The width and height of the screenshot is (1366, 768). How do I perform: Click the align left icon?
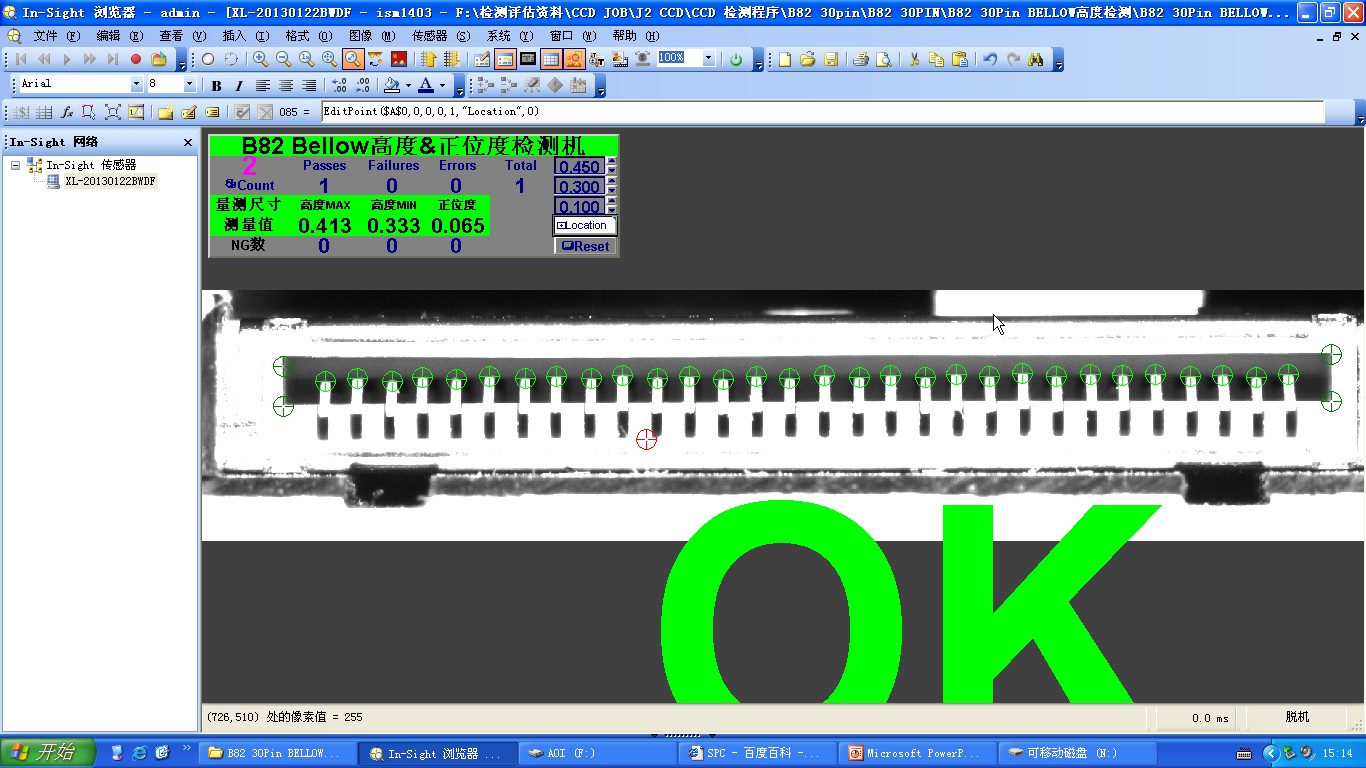click(262, 85)
